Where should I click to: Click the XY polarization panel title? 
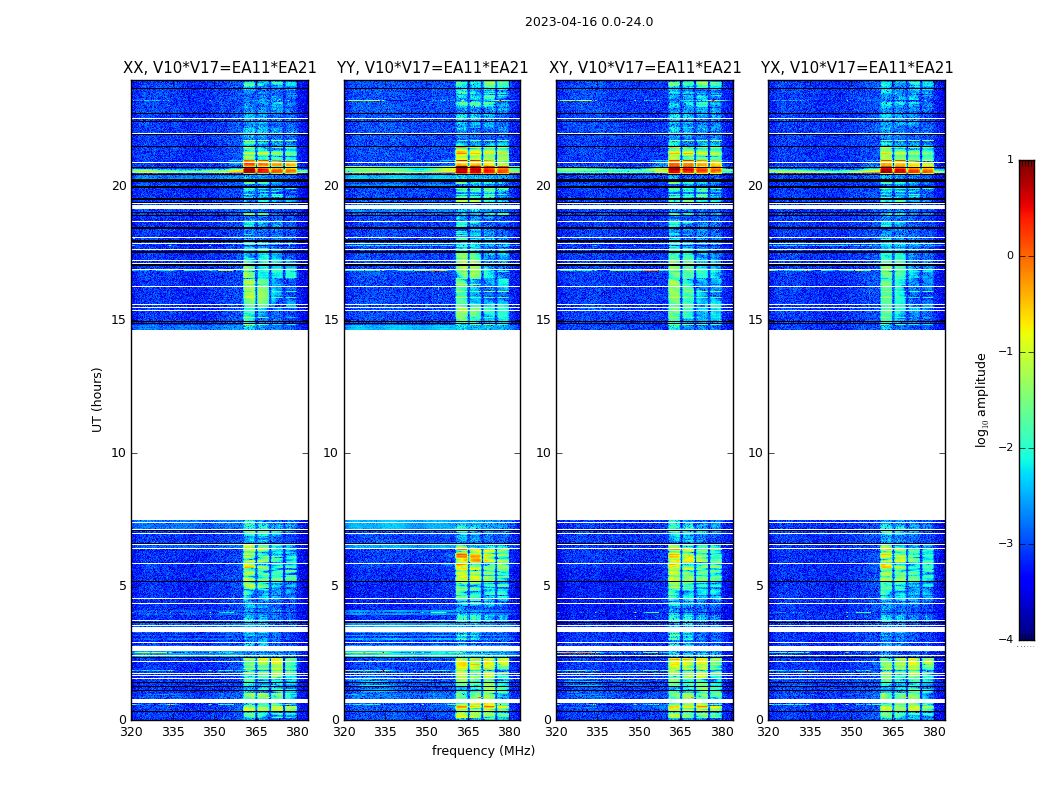pos(645,68)
